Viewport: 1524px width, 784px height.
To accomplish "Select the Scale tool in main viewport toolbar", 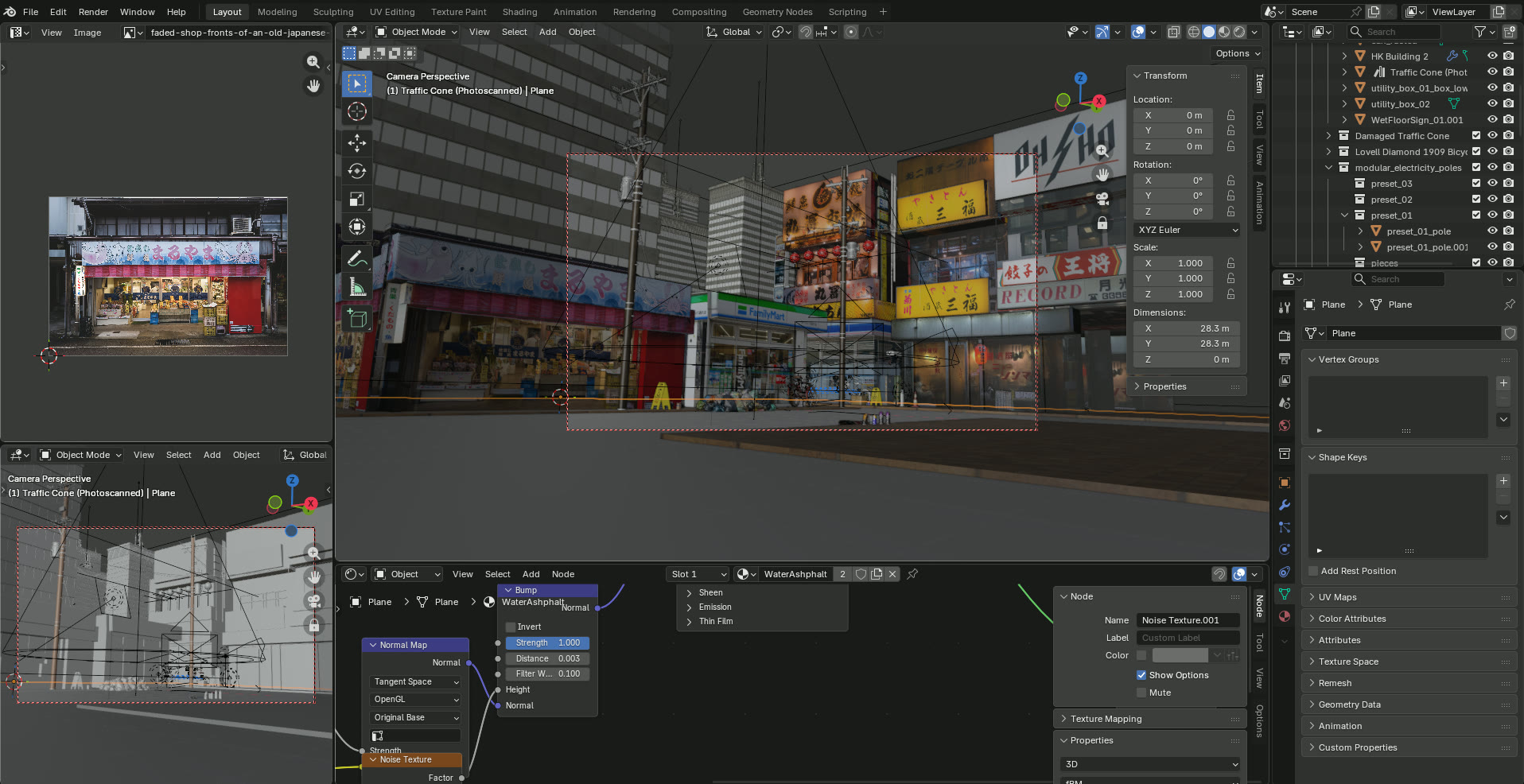I will (357, 199).
